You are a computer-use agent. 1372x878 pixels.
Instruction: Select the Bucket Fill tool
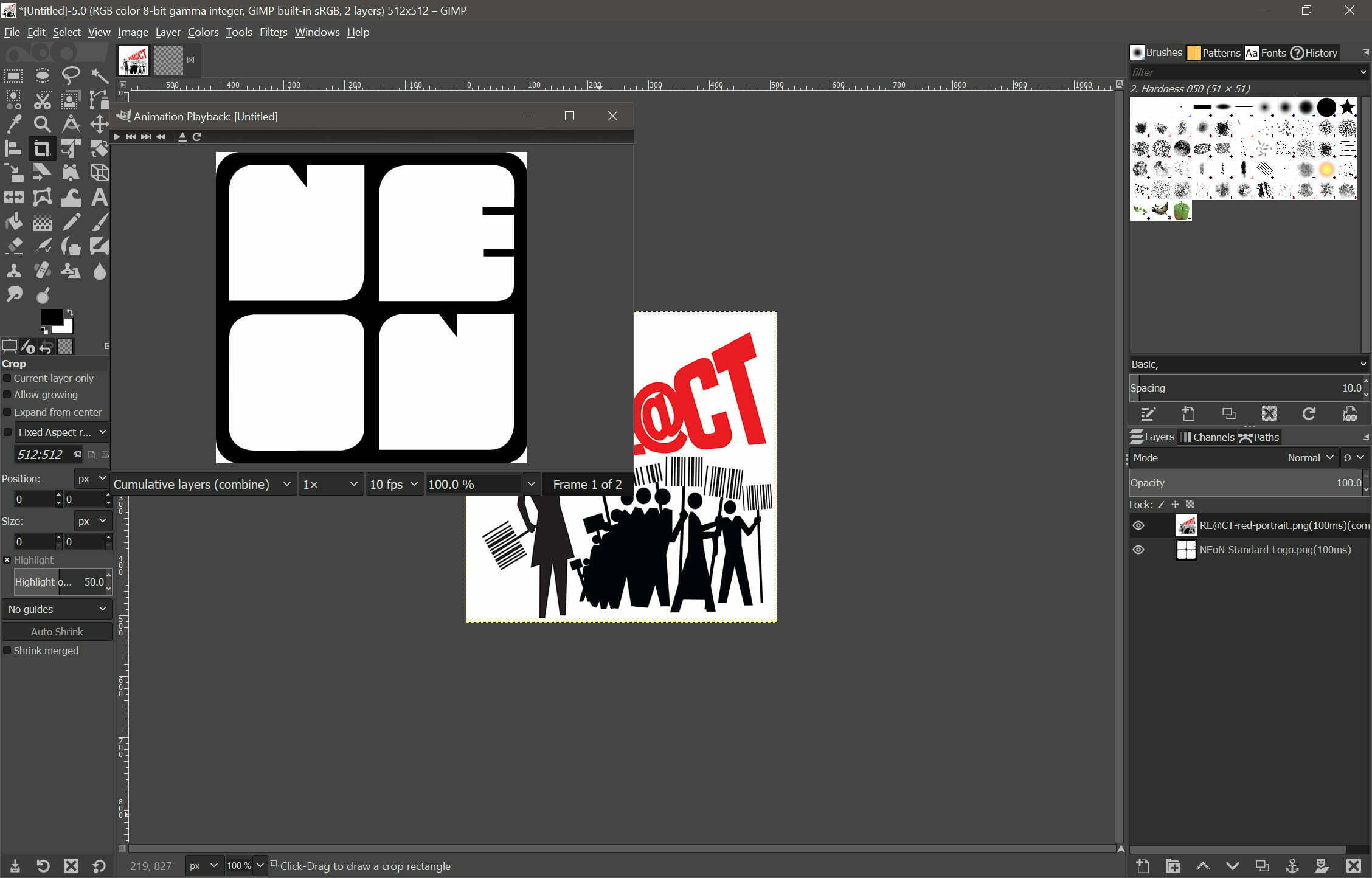pyautogui.click(x=13, y=222)
